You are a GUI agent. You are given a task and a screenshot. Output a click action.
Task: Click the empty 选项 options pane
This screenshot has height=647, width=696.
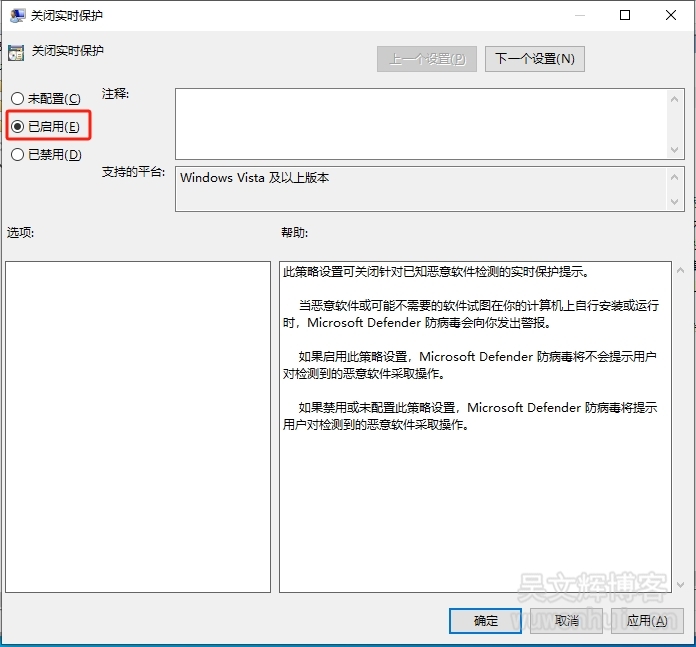[138, 427]
